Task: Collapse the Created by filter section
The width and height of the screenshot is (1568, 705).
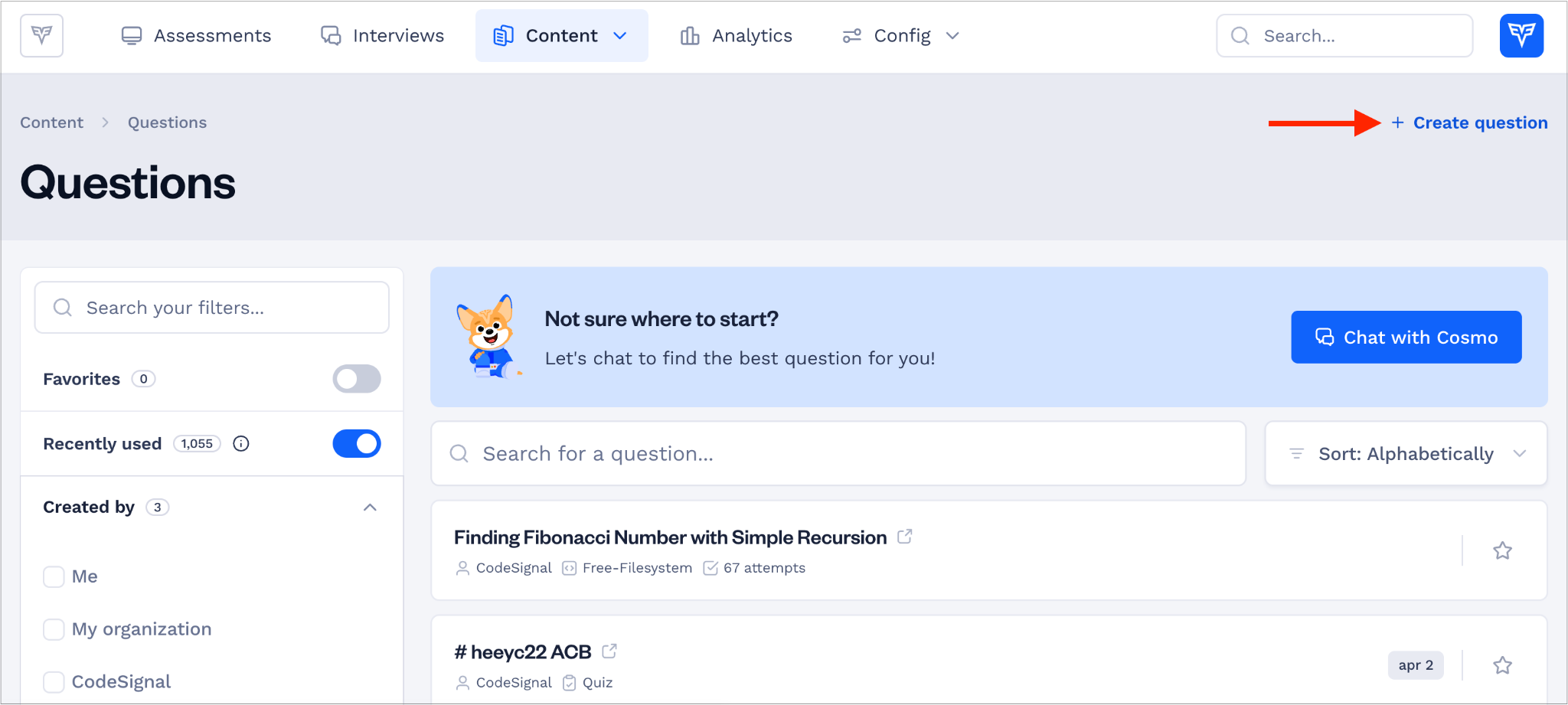Action: [370, 508]
